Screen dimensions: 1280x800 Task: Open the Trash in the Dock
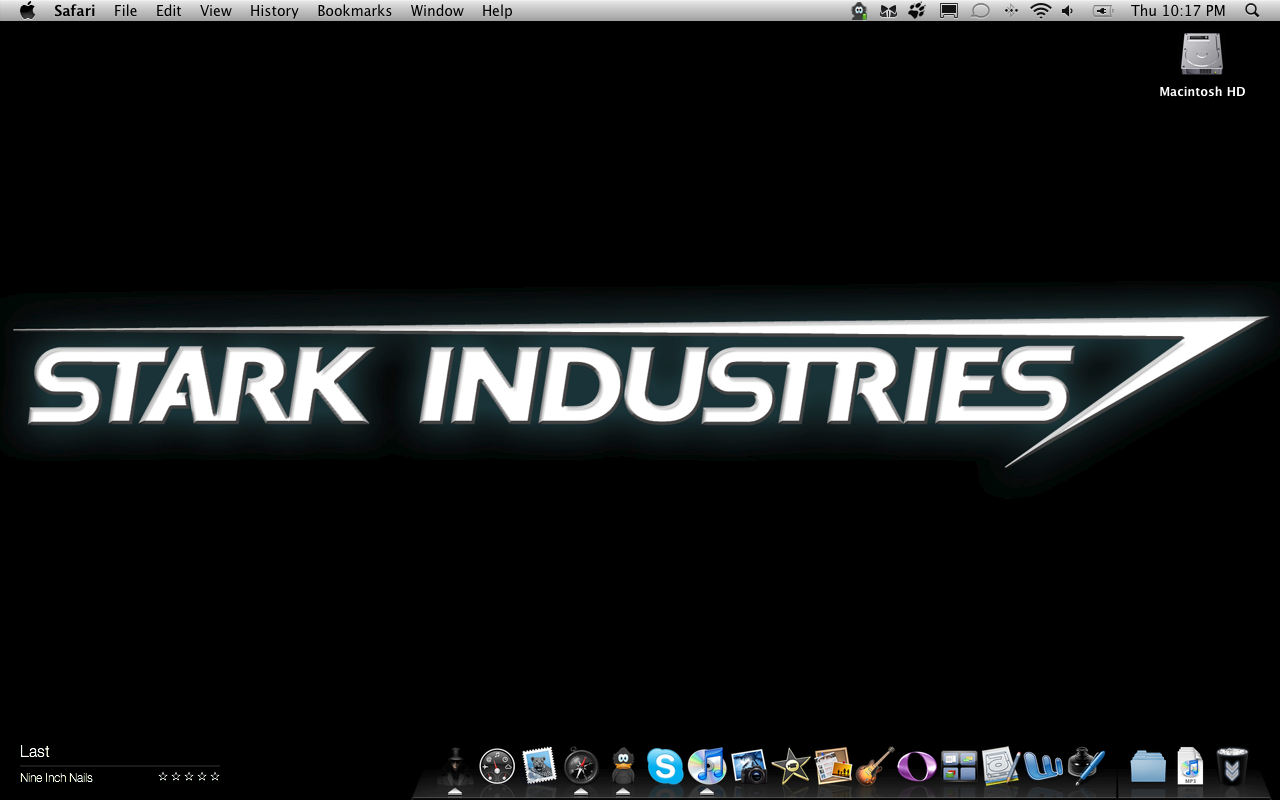click(x=1232, y=766)
